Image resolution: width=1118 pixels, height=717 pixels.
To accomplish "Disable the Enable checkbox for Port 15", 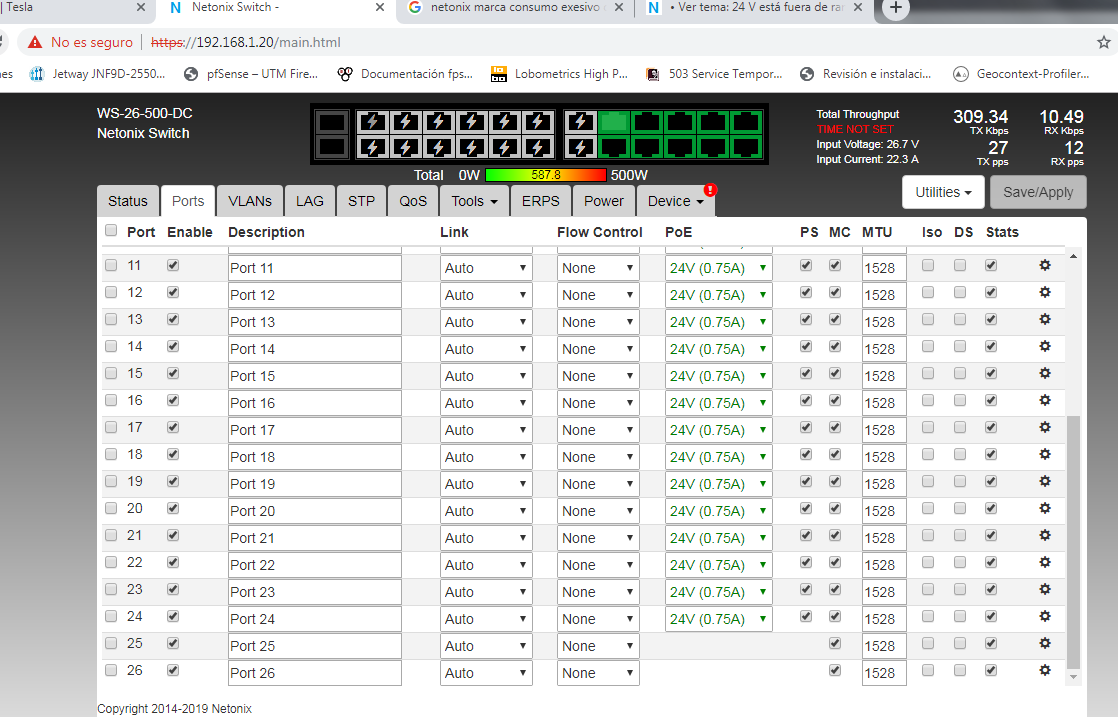I will pyautogui.click(x=174, y=374).
